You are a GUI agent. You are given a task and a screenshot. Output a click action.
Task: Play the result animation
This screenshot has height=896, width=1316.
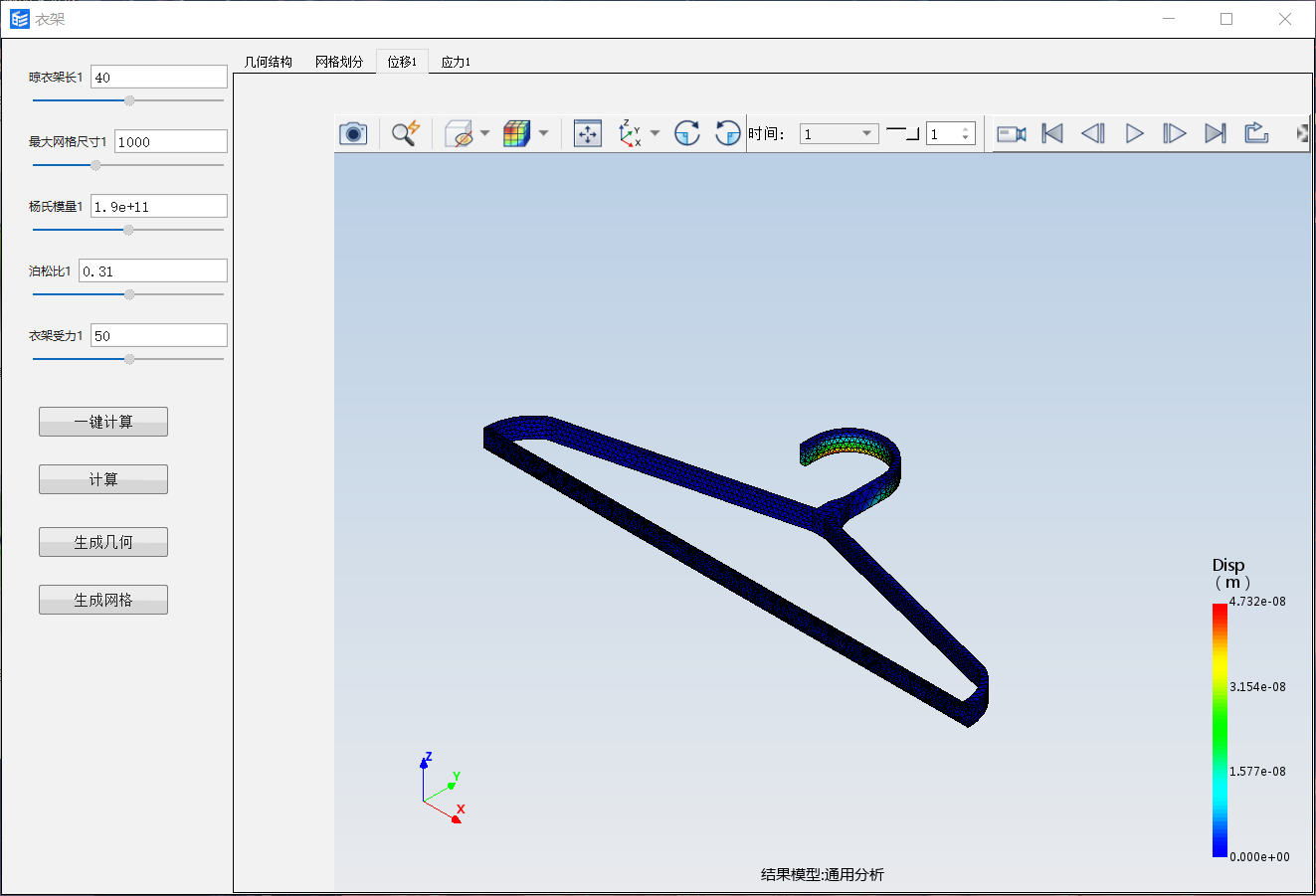tap(1134, 133)
